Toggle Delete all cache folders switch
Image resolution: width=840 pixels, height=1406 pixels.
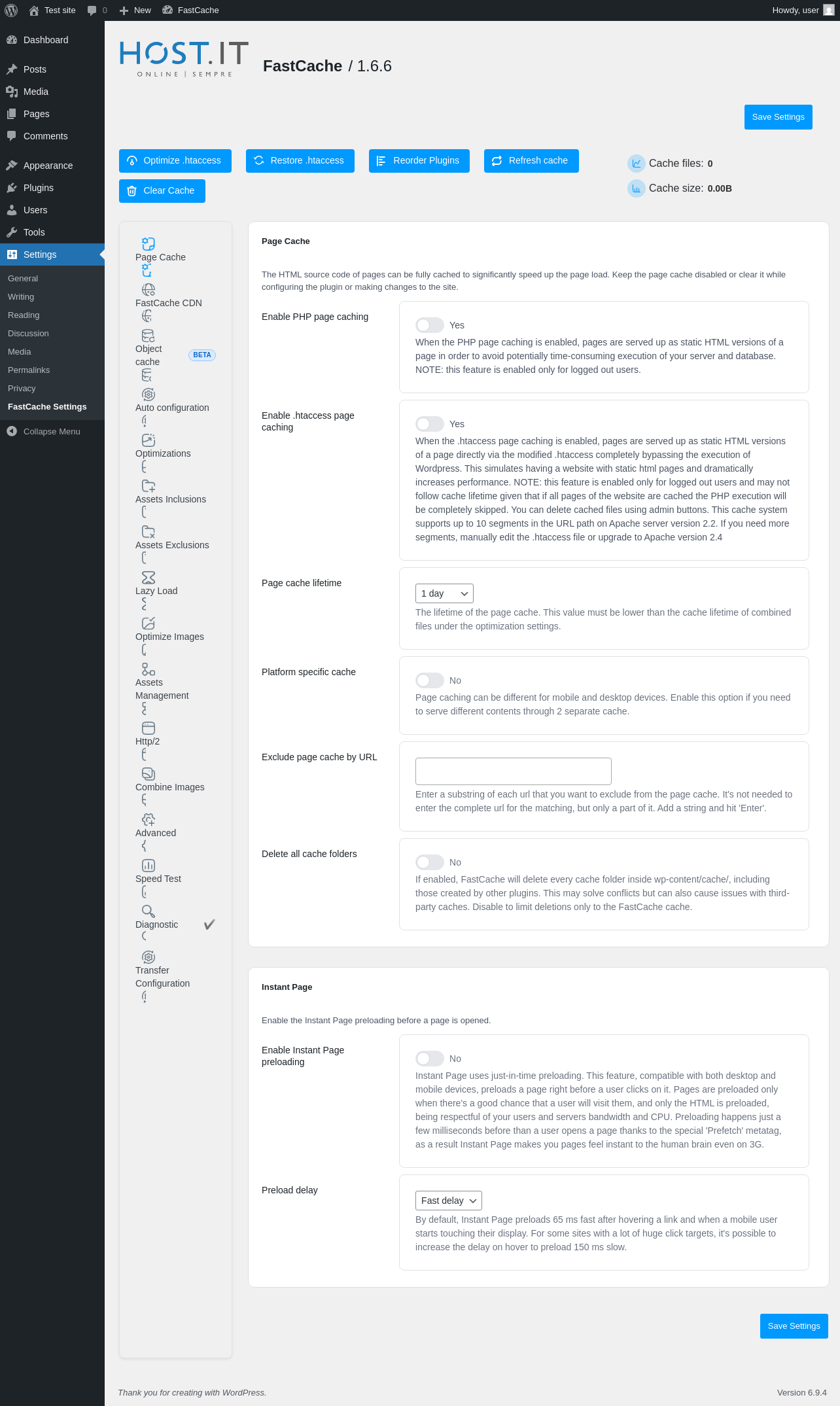click(430, 862)
